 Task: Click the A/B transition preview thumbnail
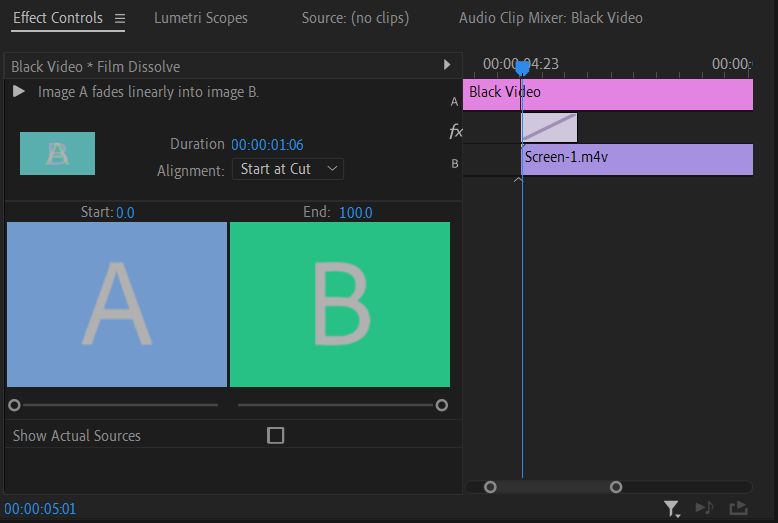57,153
